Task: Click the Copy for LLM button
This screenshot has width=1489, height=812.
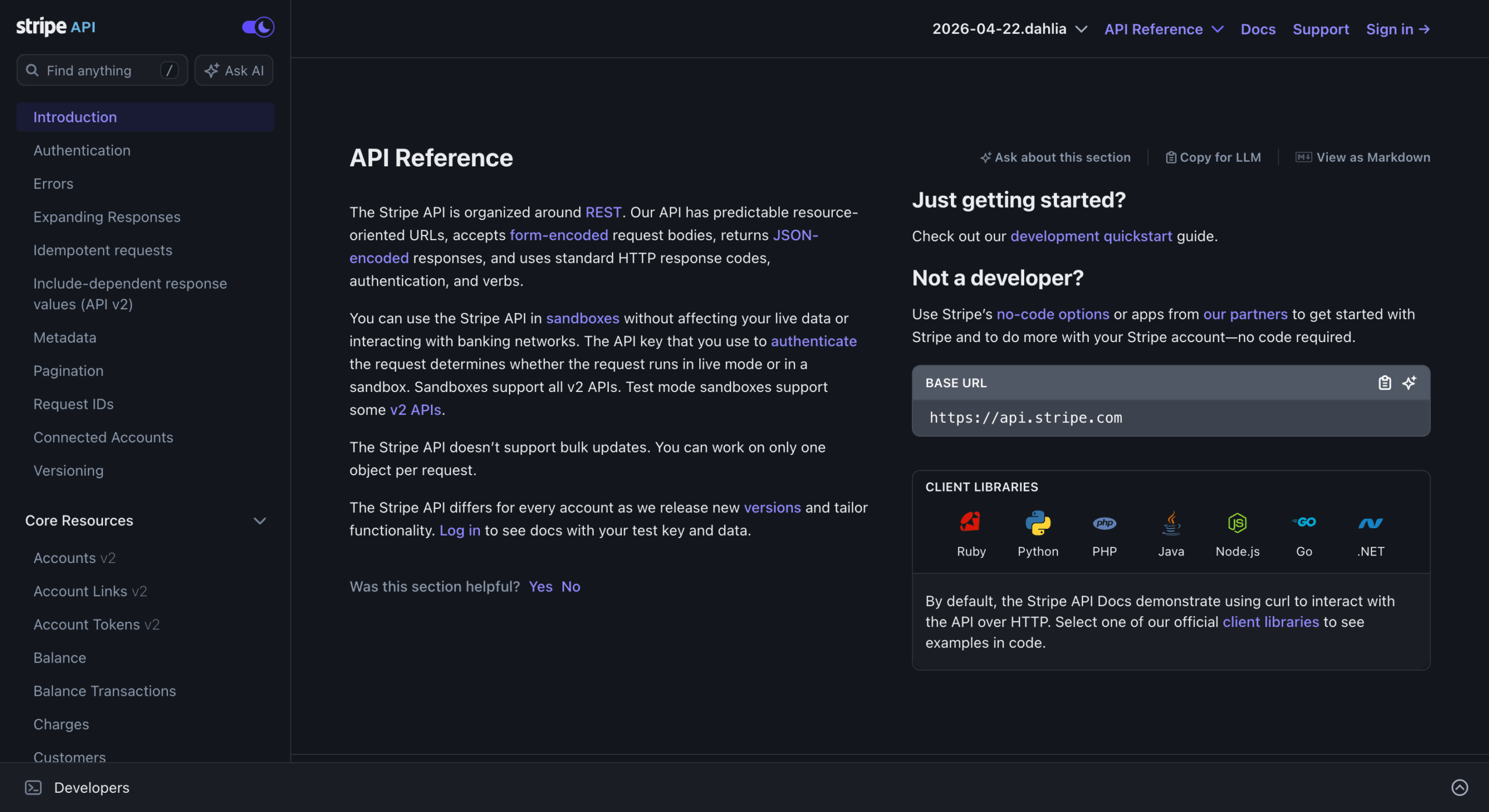Action: click(1213, 157)
